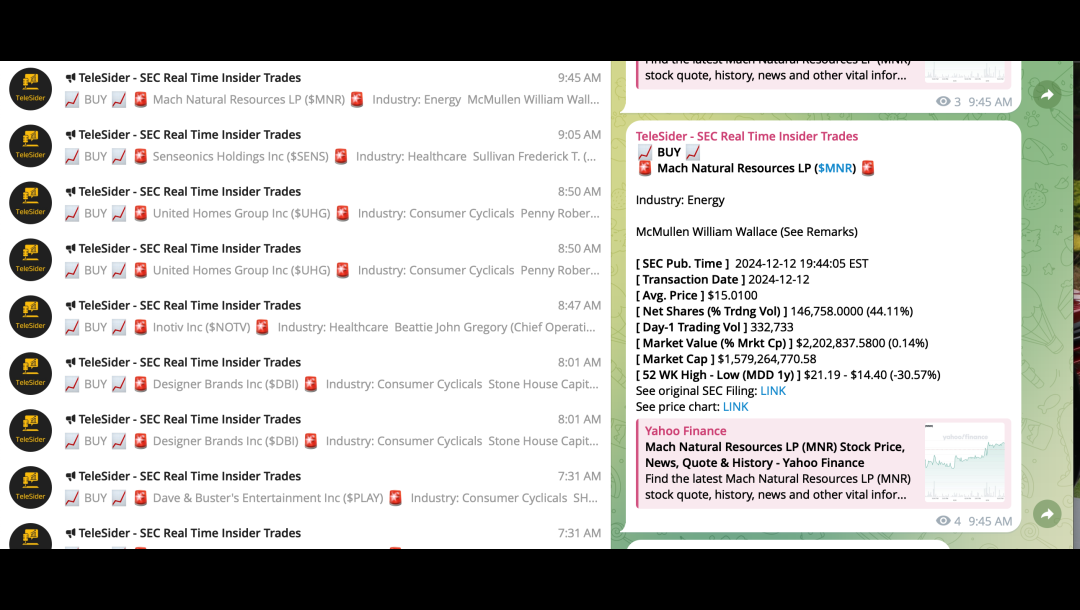Click the chart thumbnail in upper message preview
The image size is (1080, 610).
pyautogui.click(x=964, y=72)
